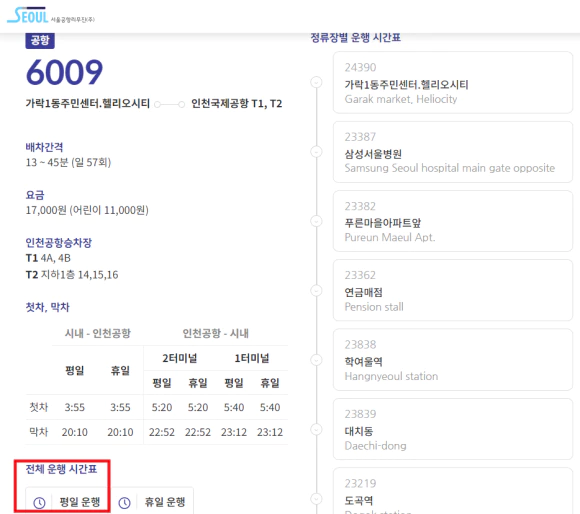Click column header 인천공항 - 시내
Viewport: 580px width, 514px height.
216,334
